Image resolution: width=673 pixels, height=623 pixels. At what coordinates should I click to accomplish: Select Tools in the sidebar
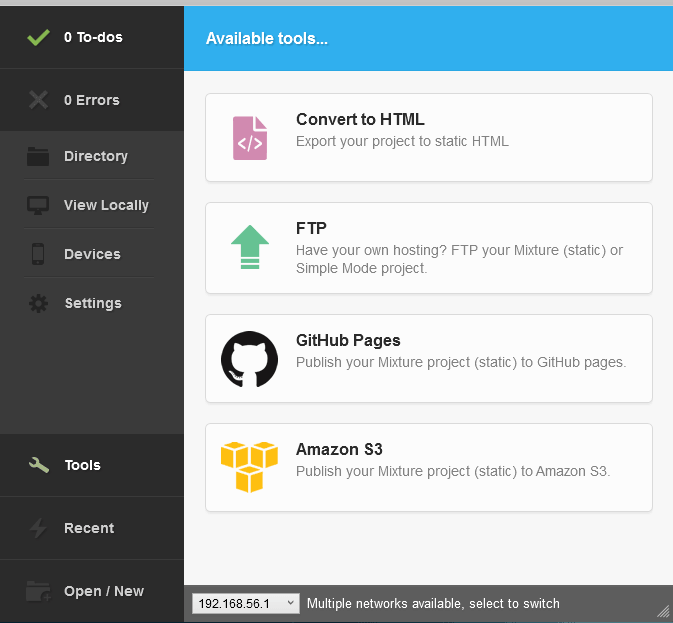pos(92,465)
